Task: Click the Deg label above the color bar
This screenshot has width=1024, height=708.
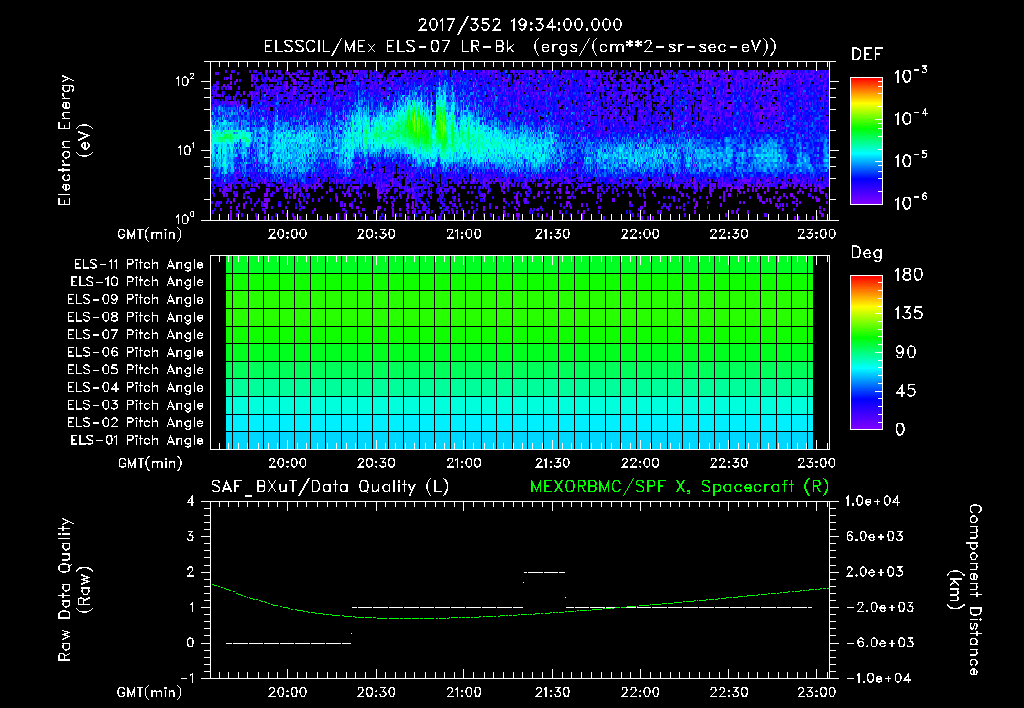Action: point(867,253)
